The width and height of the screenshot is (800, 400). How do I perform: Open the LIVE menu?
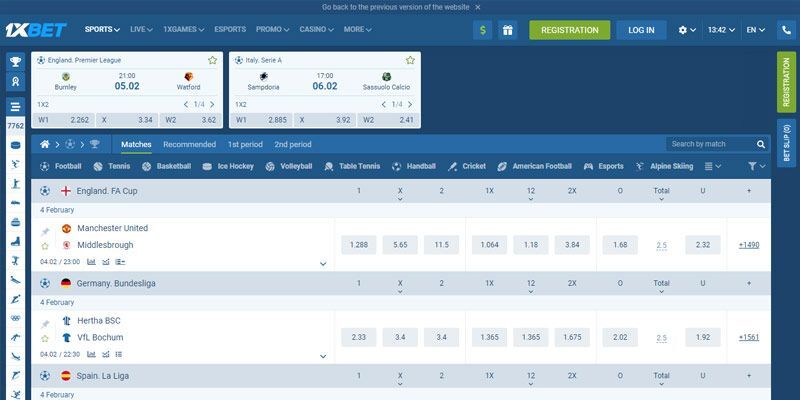pyautogui.click(x=141, y=30)
